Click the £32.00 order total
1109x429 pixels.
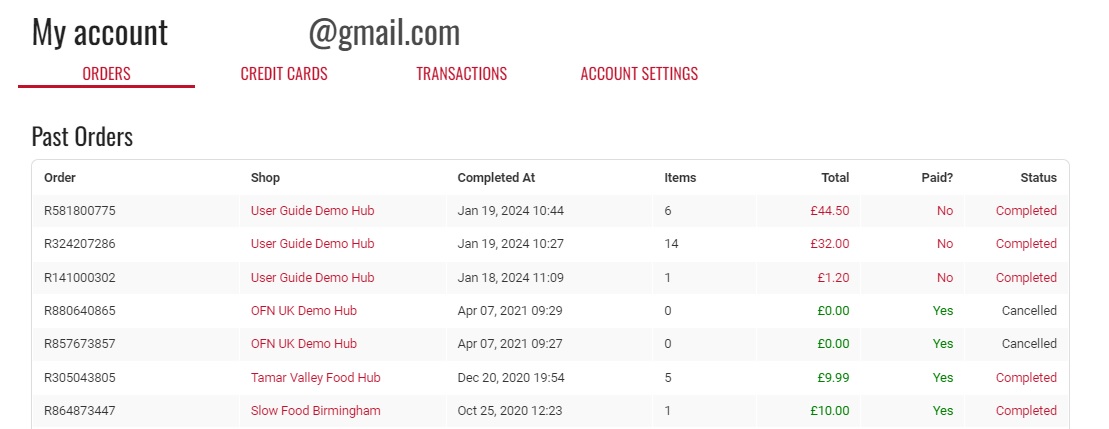pyautogui.click(x=829, y=244)
